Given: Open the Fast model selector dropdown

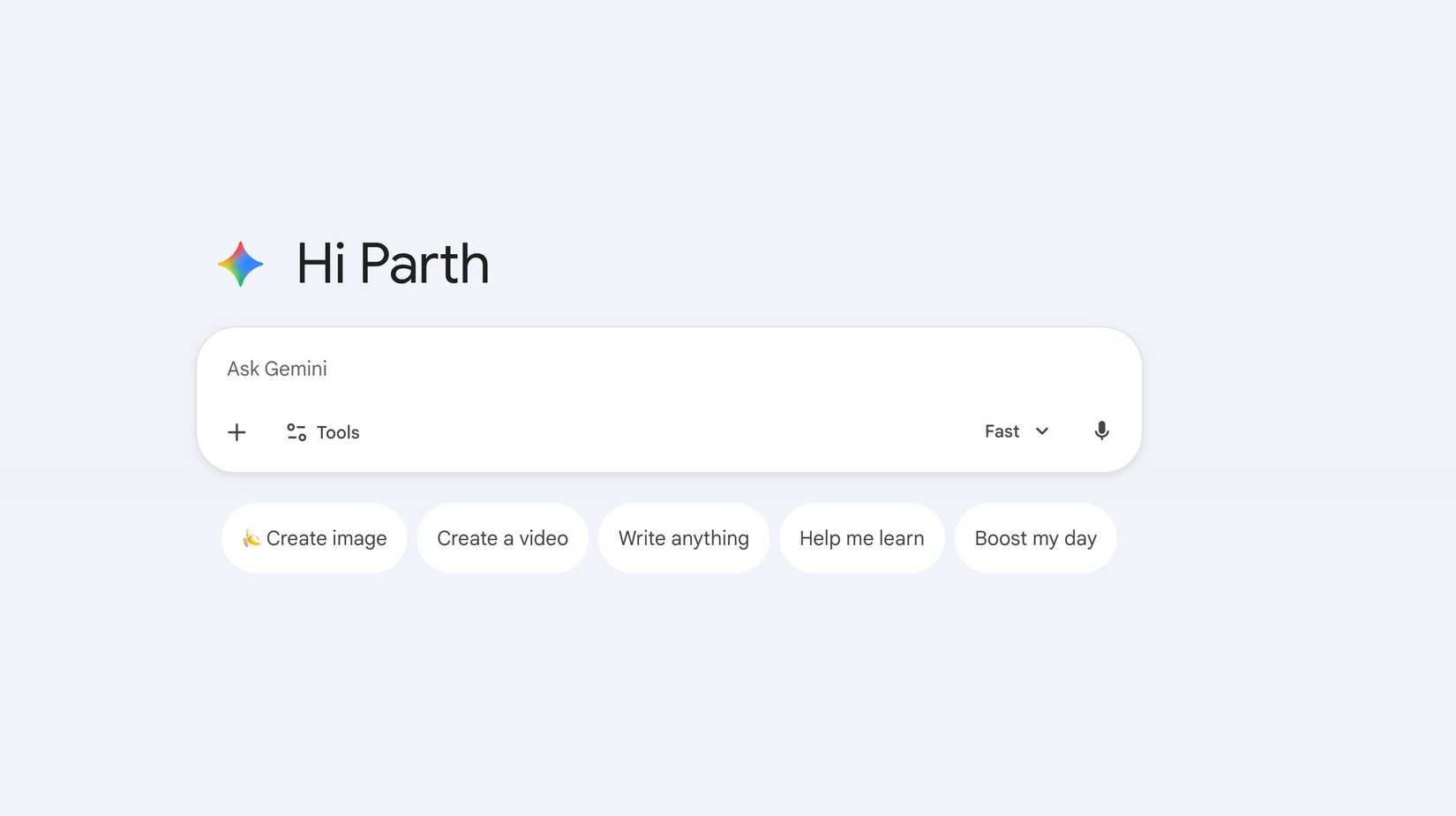Looking at the screenshot, I should tap(1015, 431).
